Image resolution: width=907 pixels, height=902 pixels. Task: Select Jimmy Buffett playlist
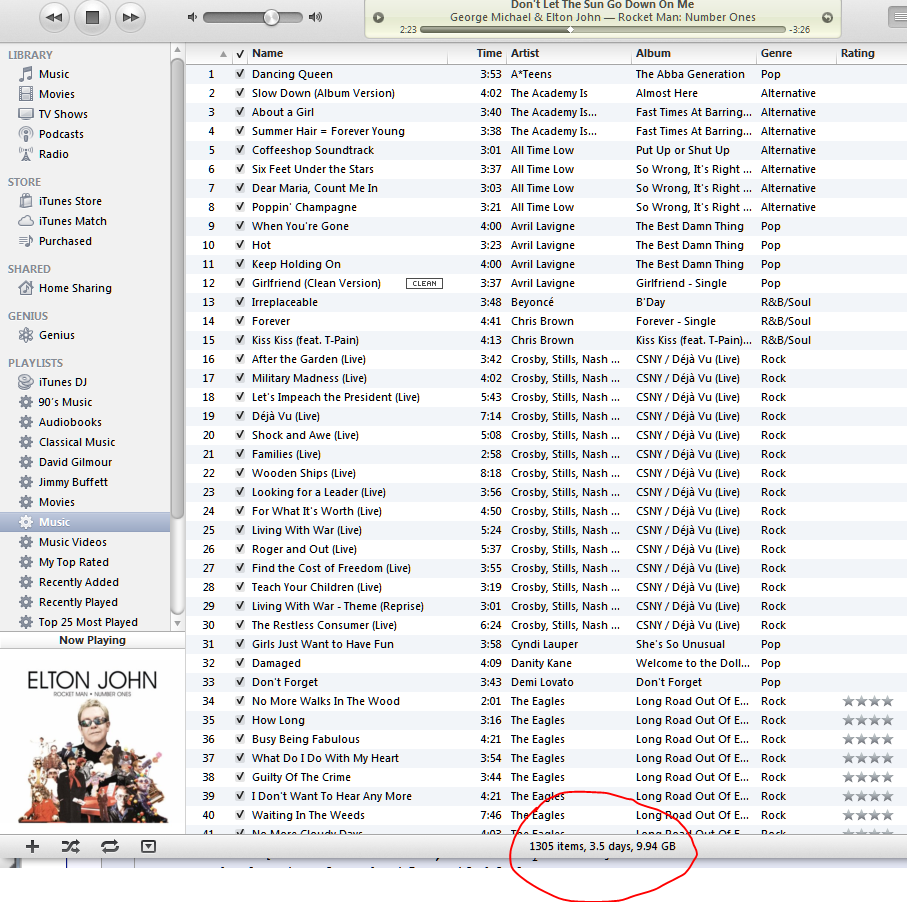[x=73, y=482]
